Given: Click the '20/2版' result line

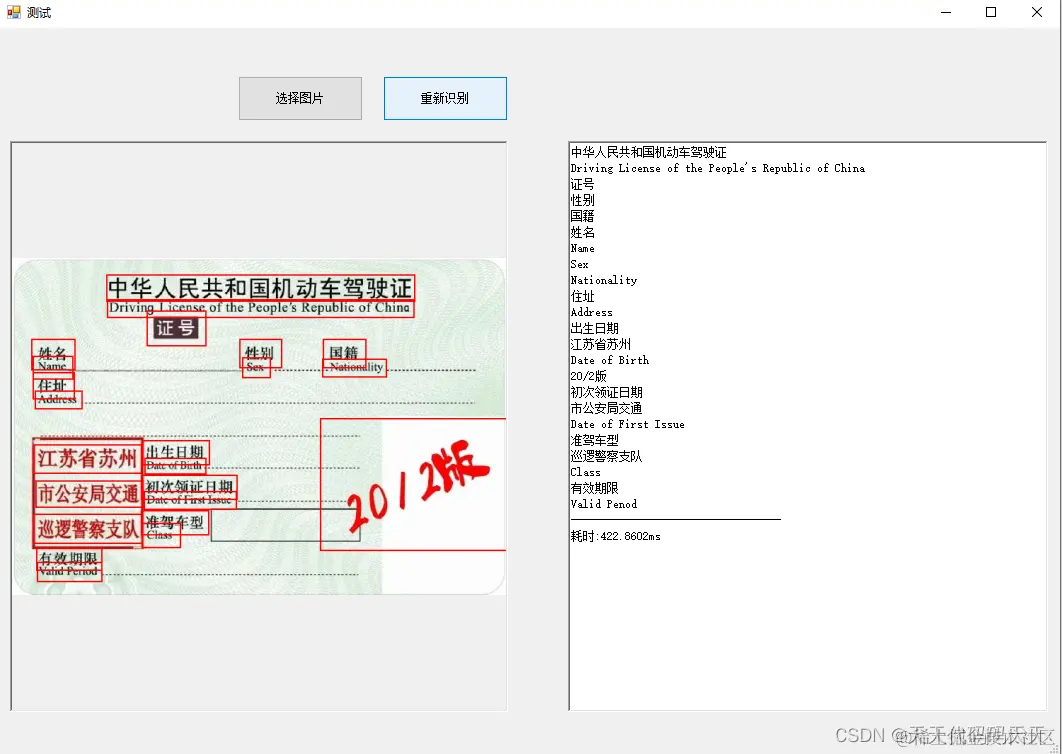Looking at the screenshot, I should (589, 376).
